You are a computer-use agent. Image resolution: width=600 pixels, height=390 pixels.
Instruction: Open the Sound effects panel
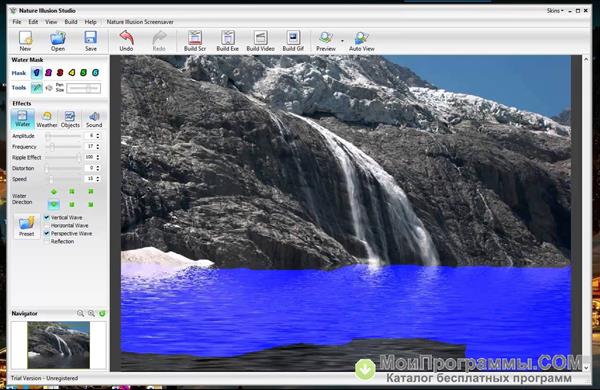(94, 119)
